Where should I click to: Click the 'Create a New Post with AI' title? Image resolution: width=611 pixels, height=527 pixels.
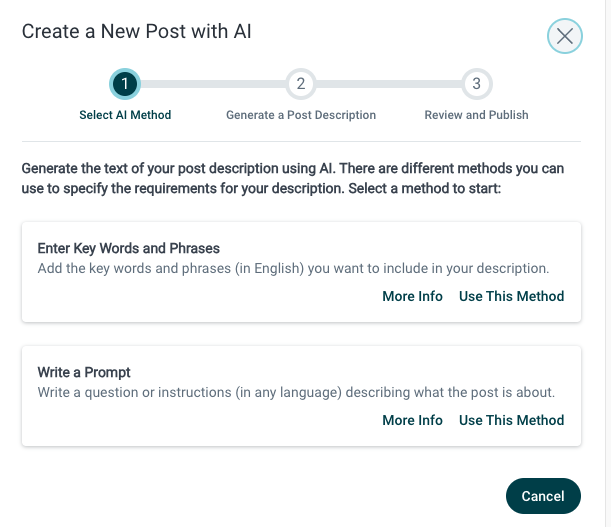point(136,31)
